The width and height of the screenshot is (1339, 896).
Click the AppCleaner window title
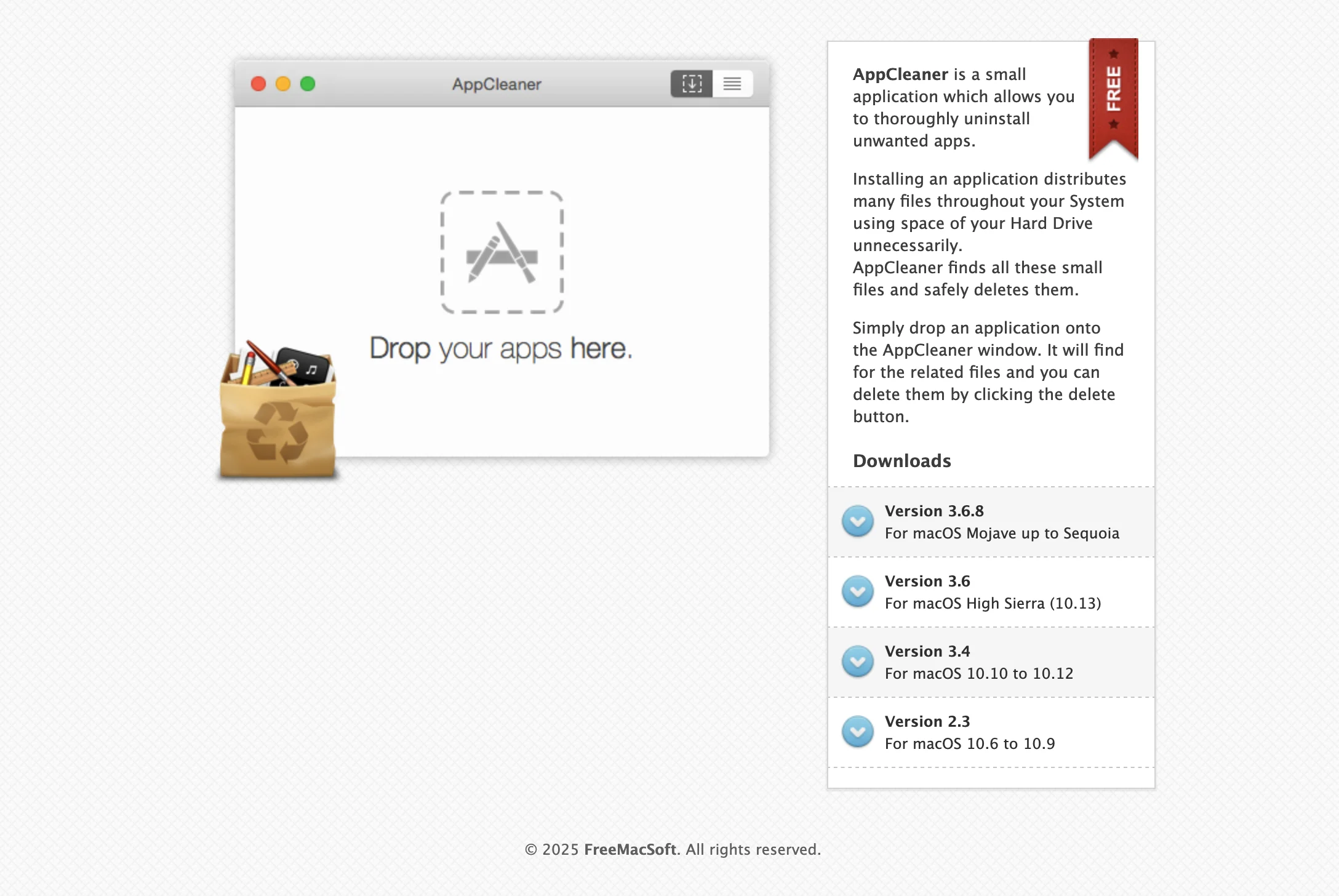(x=496, y=84)
